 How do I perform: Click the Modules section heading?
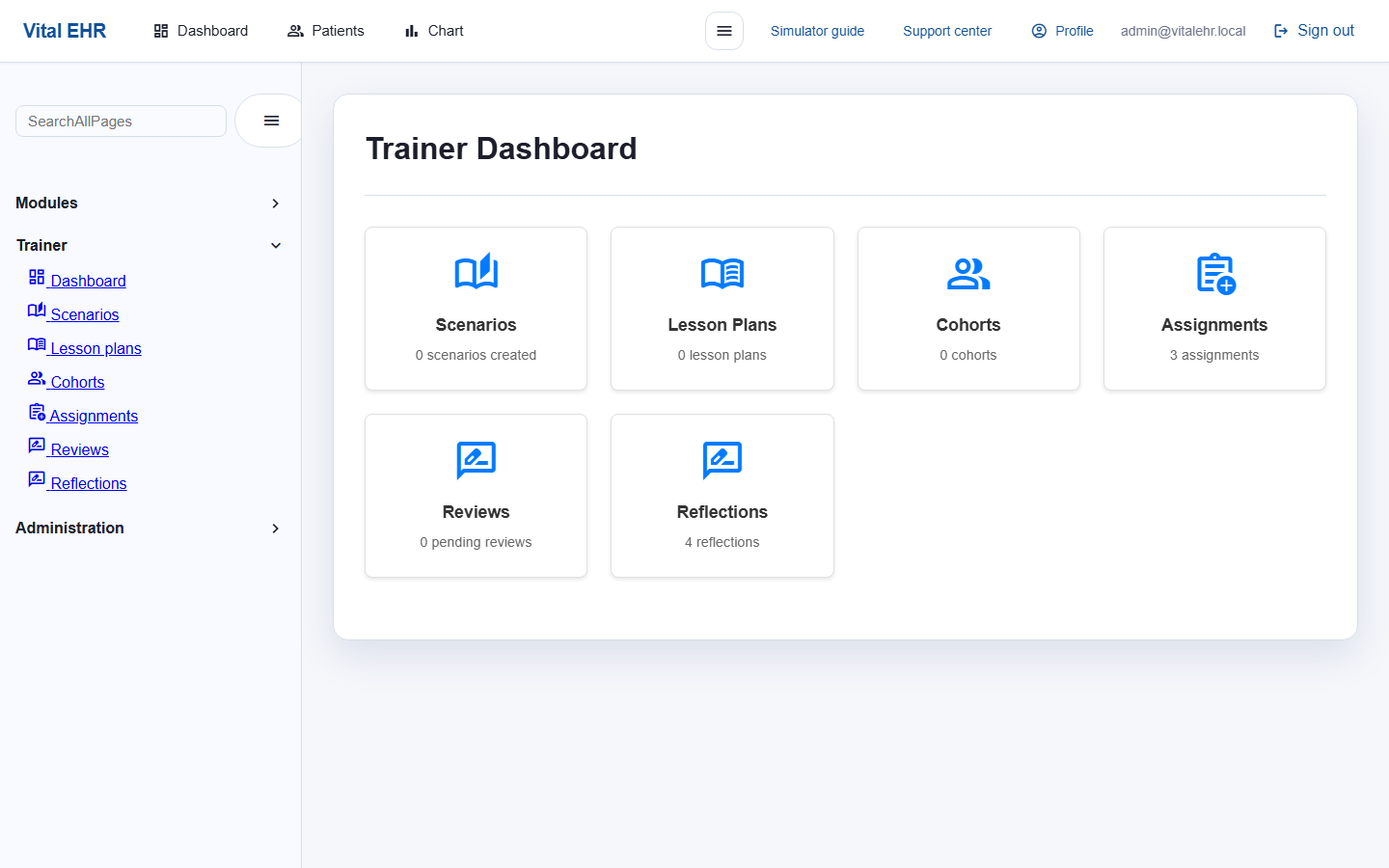point(46,203)
